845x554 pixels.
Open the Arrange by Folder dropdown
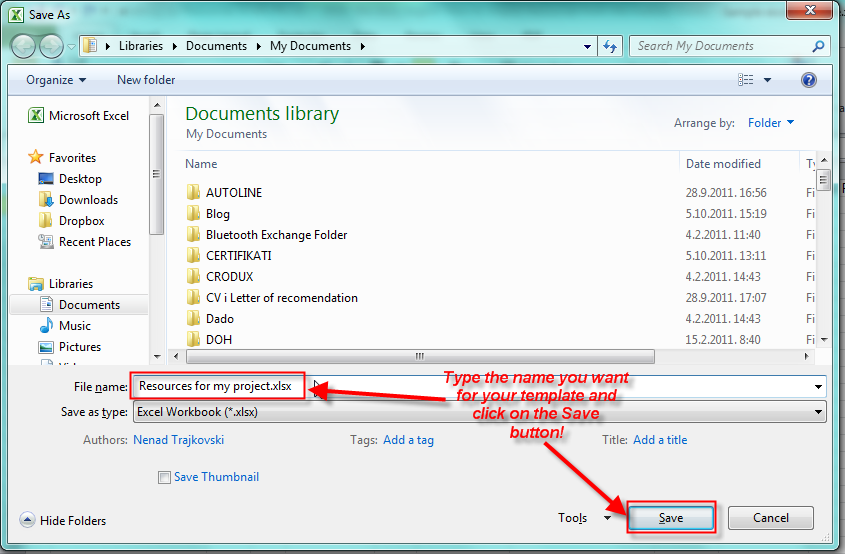(771, 123)
